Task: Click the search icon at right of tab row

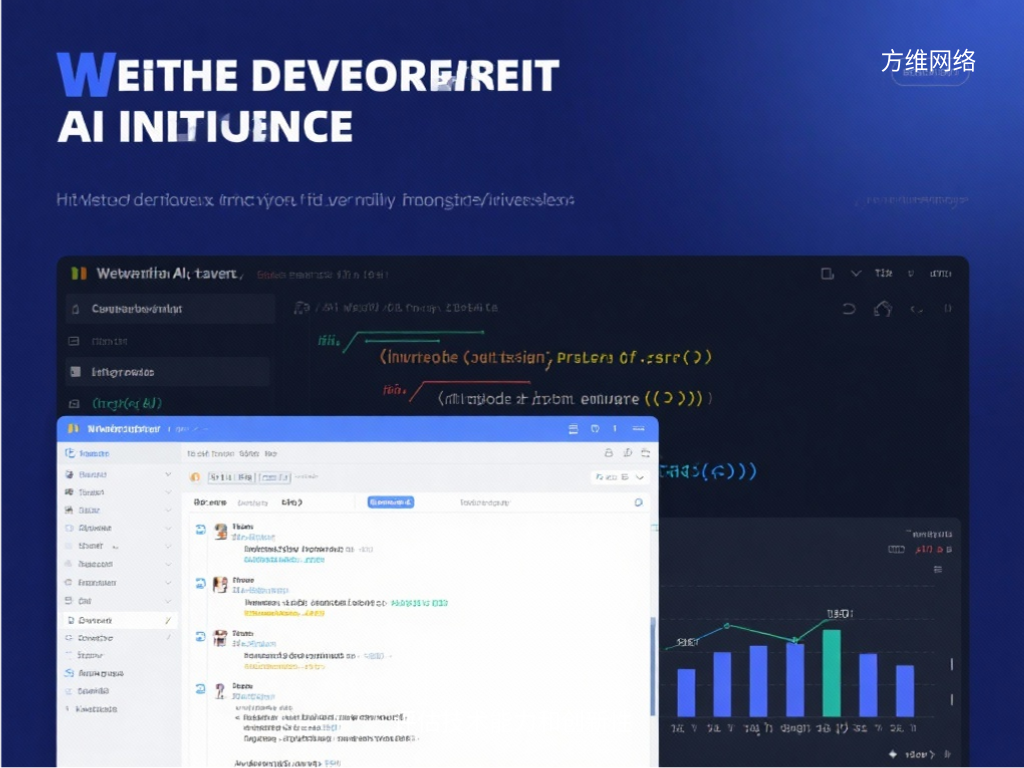Action: (638, 502)
